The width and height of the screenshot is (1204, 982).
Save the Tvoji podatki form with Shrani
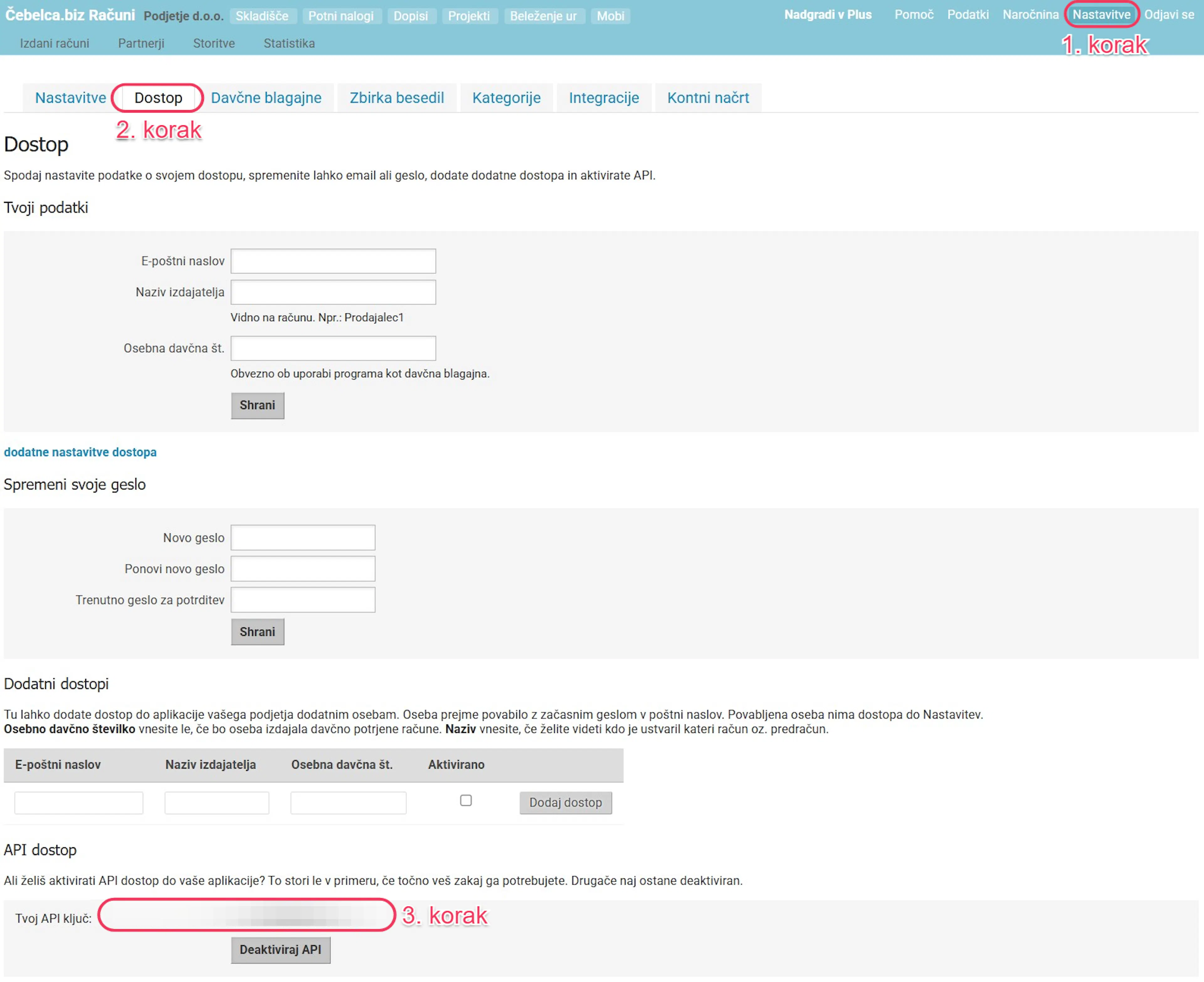[x=257, y=406]
